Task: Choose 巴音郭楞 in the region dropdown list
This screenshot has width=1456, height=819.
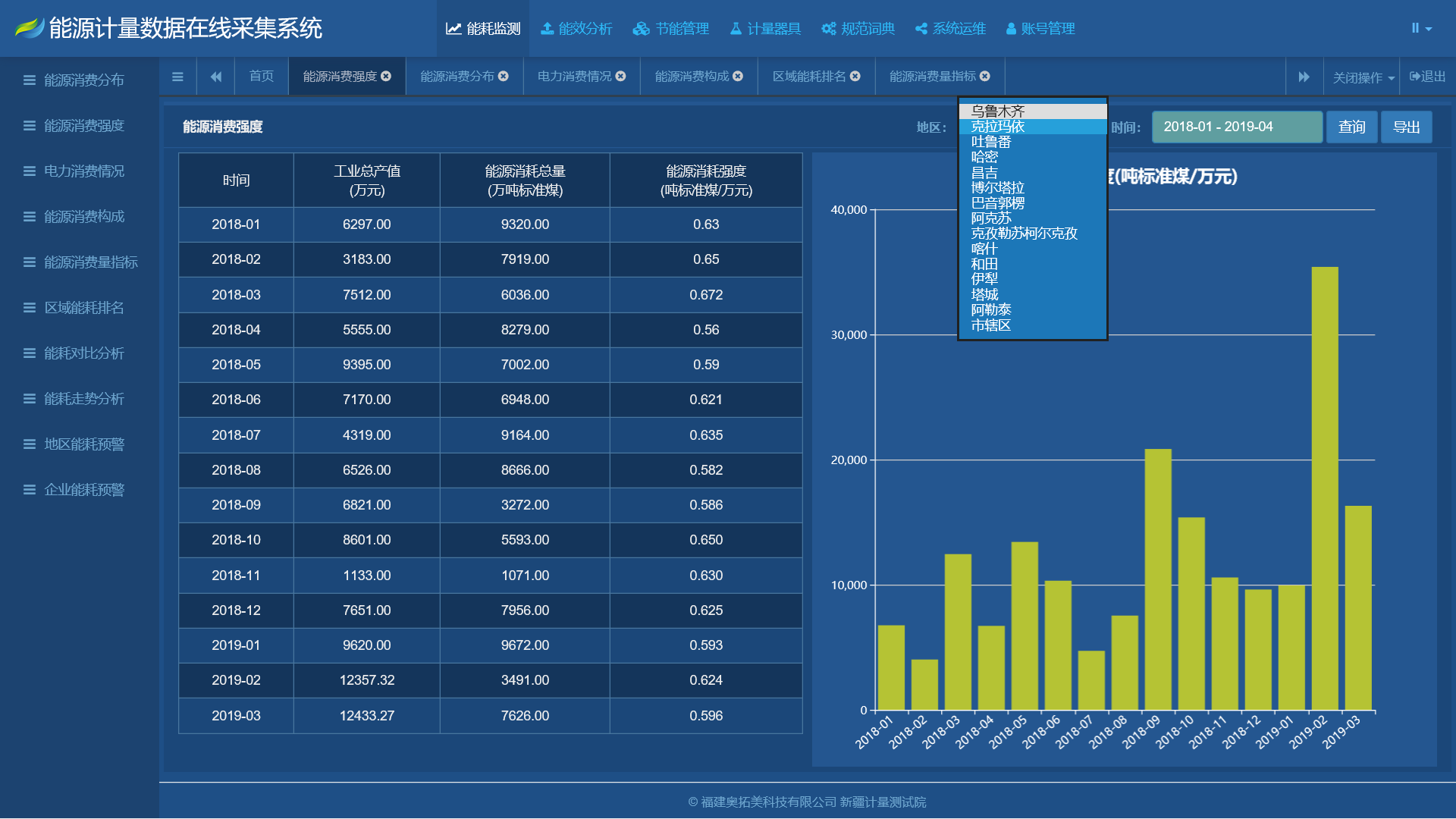Action: [x=997, y=203]
